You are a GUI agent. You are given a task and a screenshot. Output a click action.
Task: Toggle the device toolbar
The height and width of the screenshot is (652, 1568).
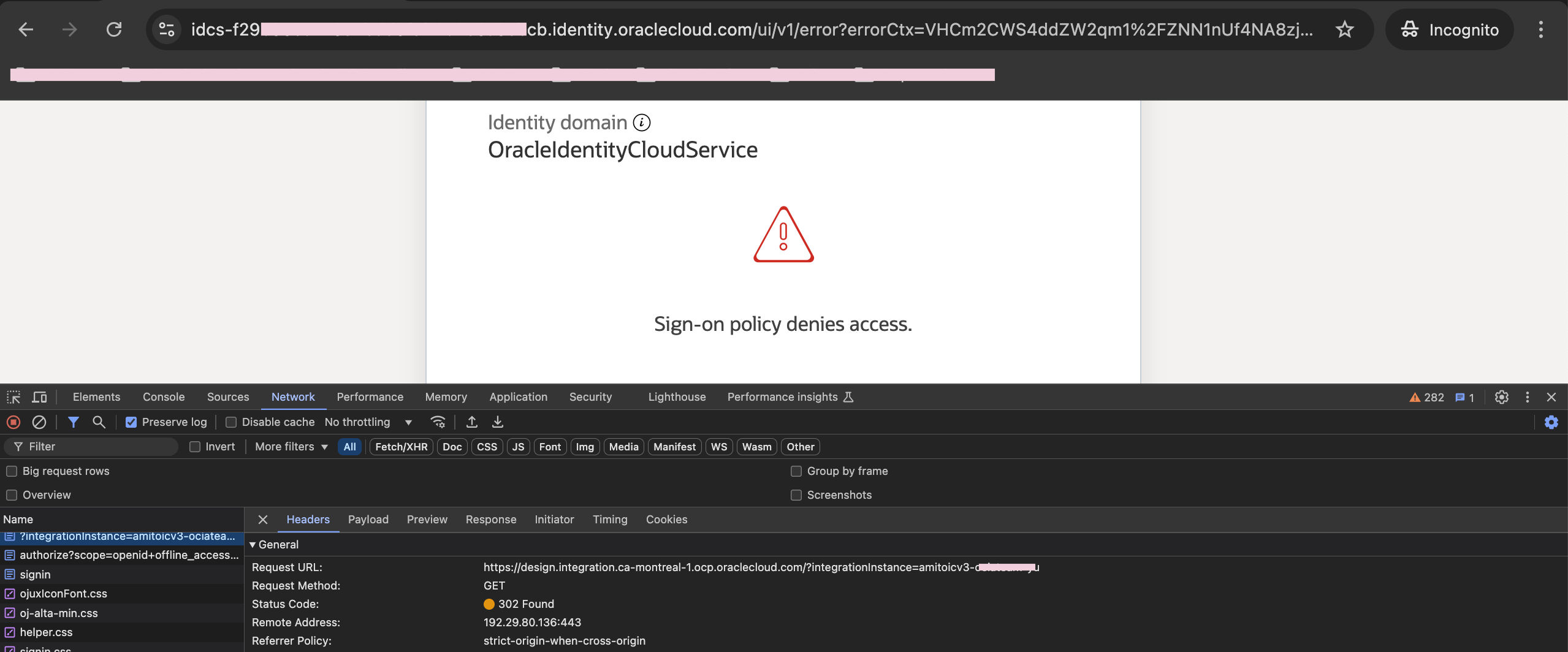[39, 396]
